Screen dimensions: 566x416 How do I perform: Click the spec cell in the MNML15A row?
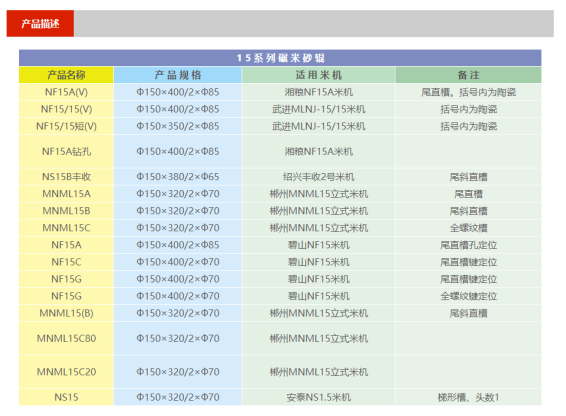[x=178, y=194]
